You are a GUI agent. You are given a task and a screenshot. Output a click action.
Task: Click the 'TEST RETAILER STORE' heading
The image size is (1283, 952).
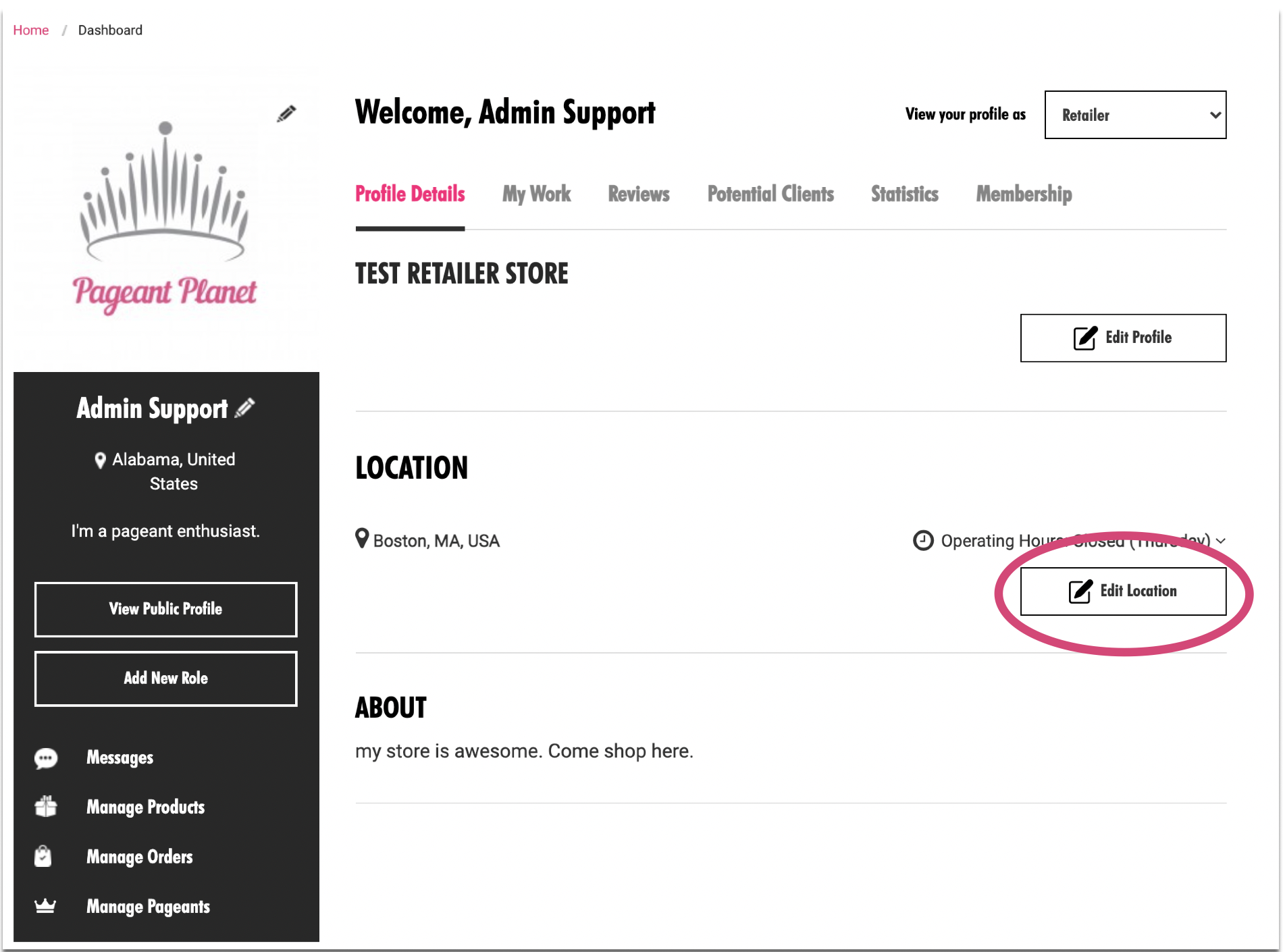pos(462,274)
